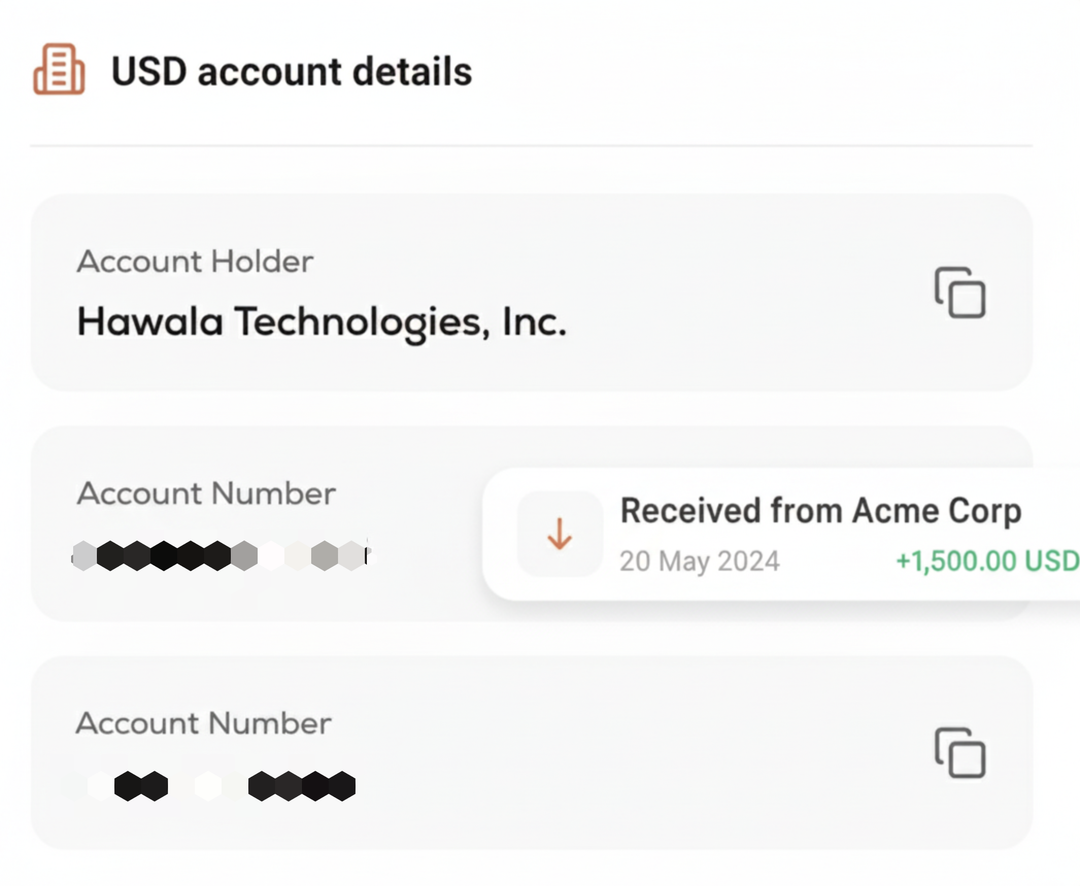The width and height of the screenshot is (1080, 886).
Task: Click the orange downward received-payment arrow icon
Action: click(x=559, y=533)
